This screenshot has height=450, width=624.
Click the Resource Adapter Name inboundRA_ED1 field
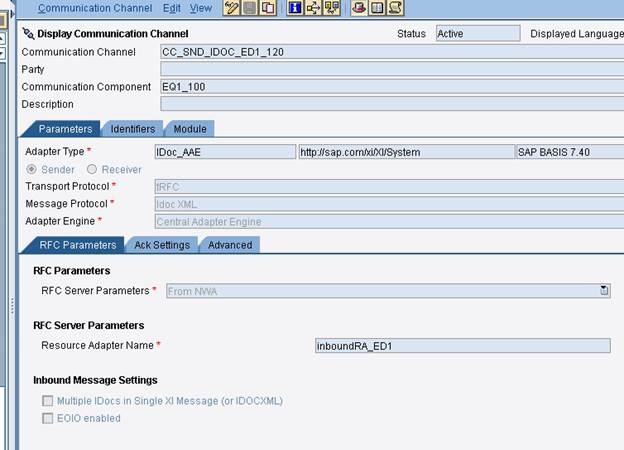[463, 345]
